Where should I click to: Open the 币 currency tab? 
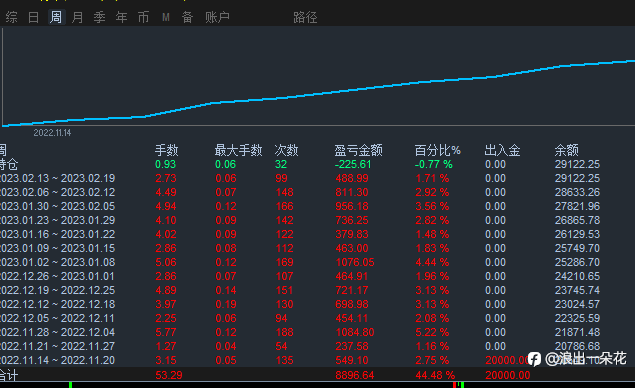coord(143,17)
